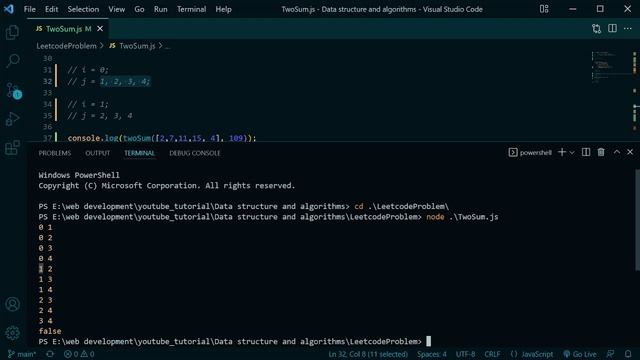Click the feedback icon in status bar
The image size is (640, 360).
tap(610, 354)
